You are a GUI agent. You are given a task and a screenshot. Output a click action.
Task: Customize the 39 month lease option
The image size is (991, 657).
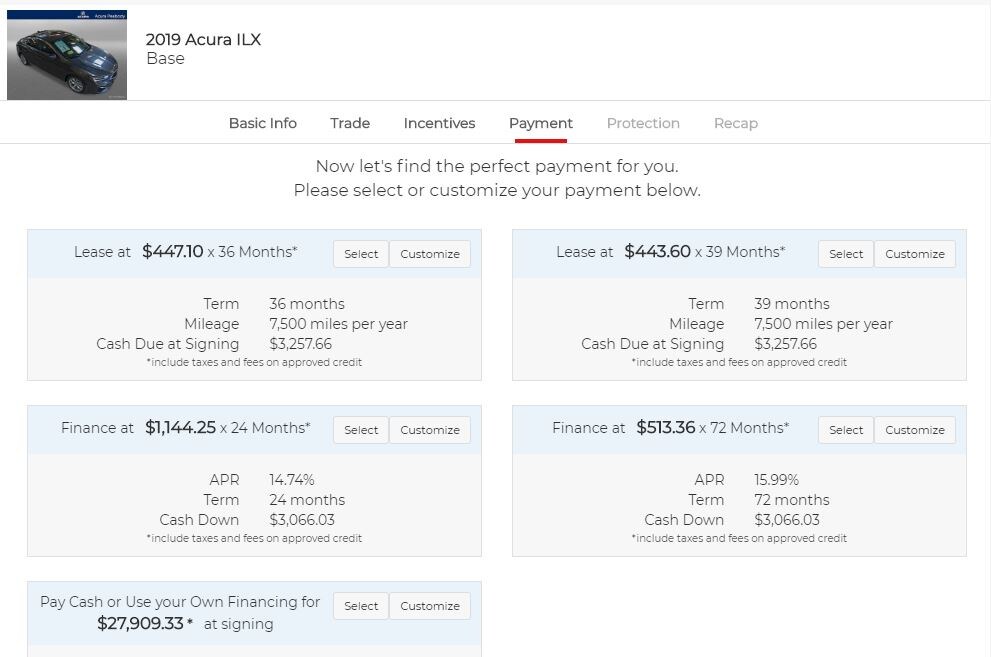915,254
